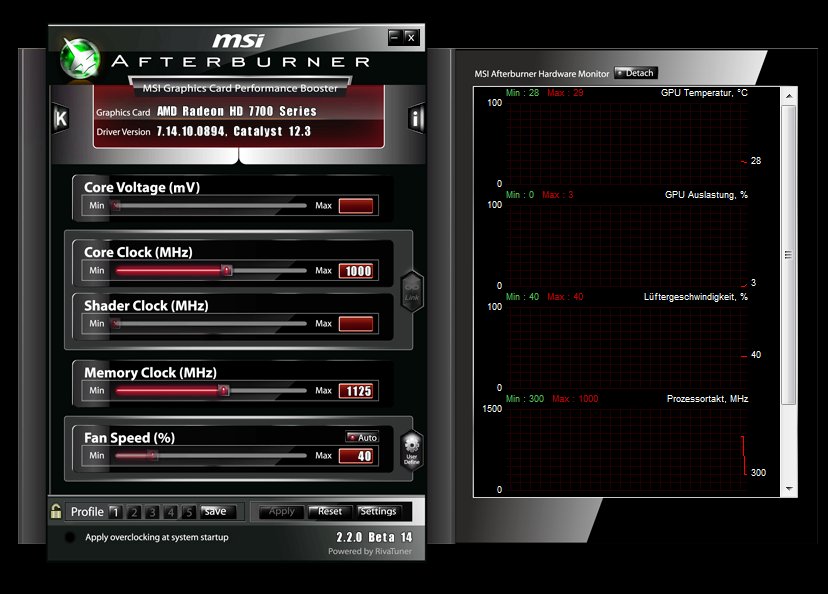Click the Powered by RivaTuner text

[x=370, y=551]
